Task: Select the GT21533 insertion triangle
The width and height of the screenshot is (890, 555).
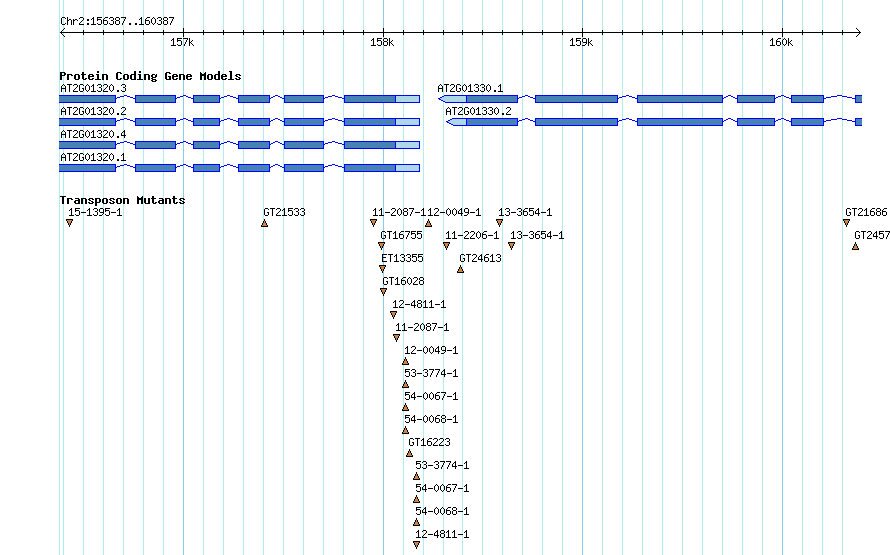Action: (x=265, y=223)
